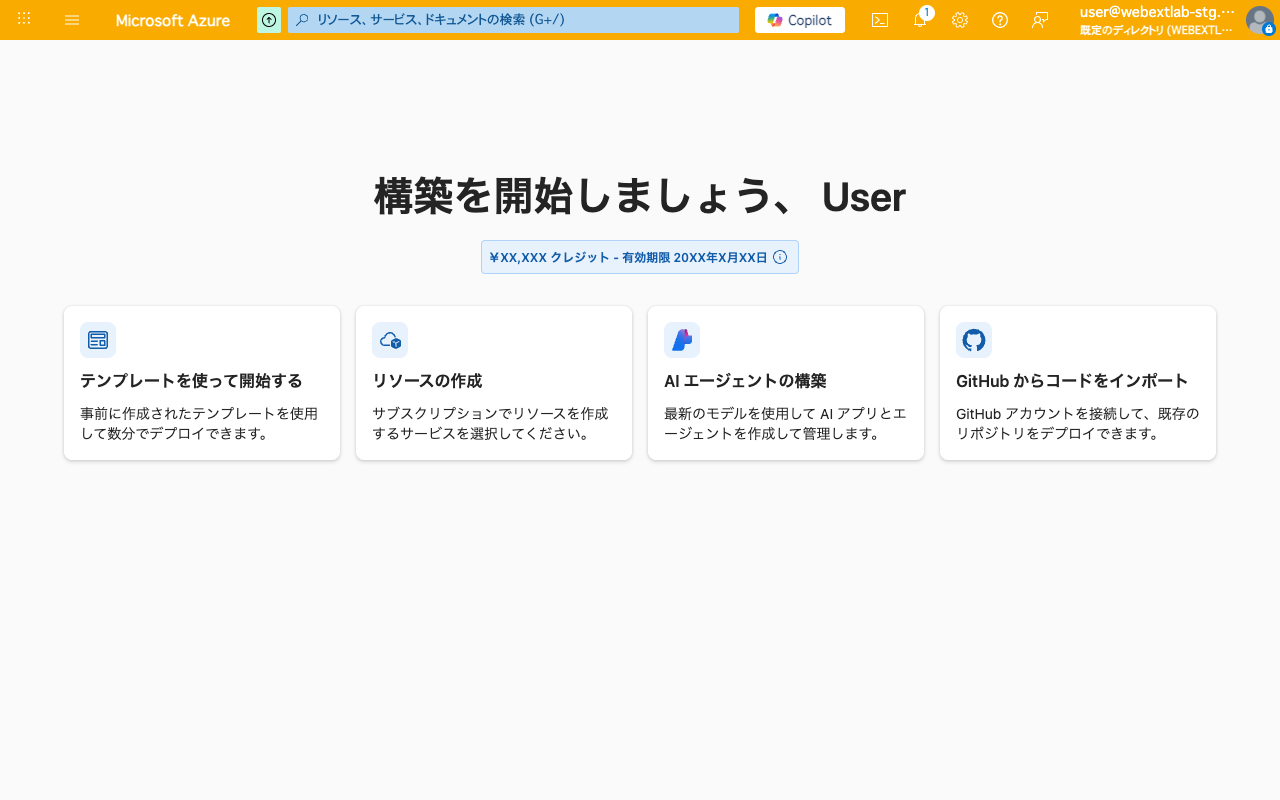Click the クレジット expiration banner

630,257
